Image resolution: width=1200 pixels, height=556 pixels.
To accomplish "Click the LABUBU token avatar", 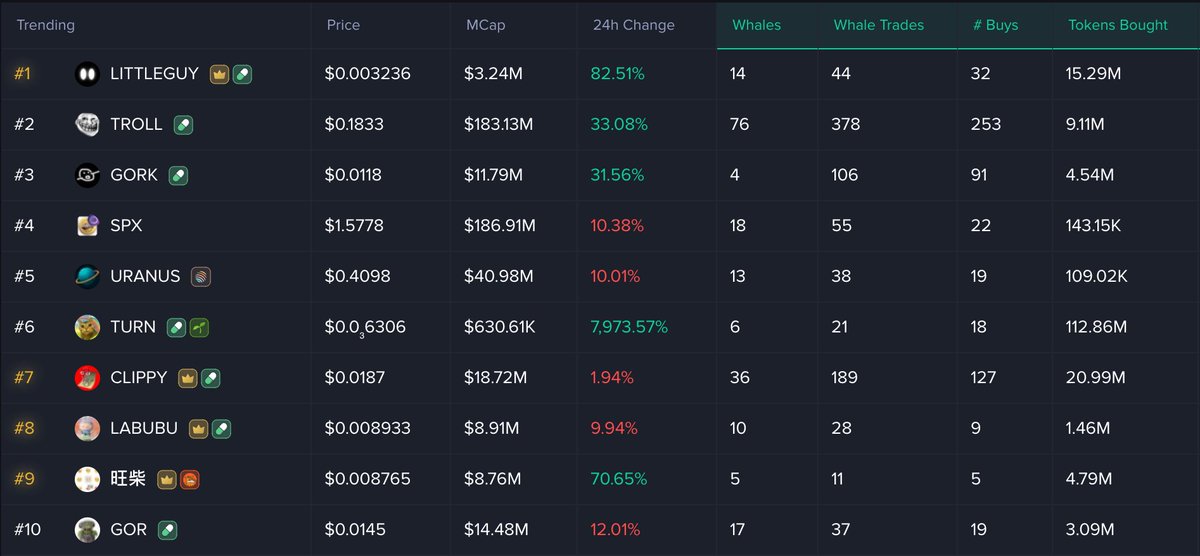I will coord(87,428).
